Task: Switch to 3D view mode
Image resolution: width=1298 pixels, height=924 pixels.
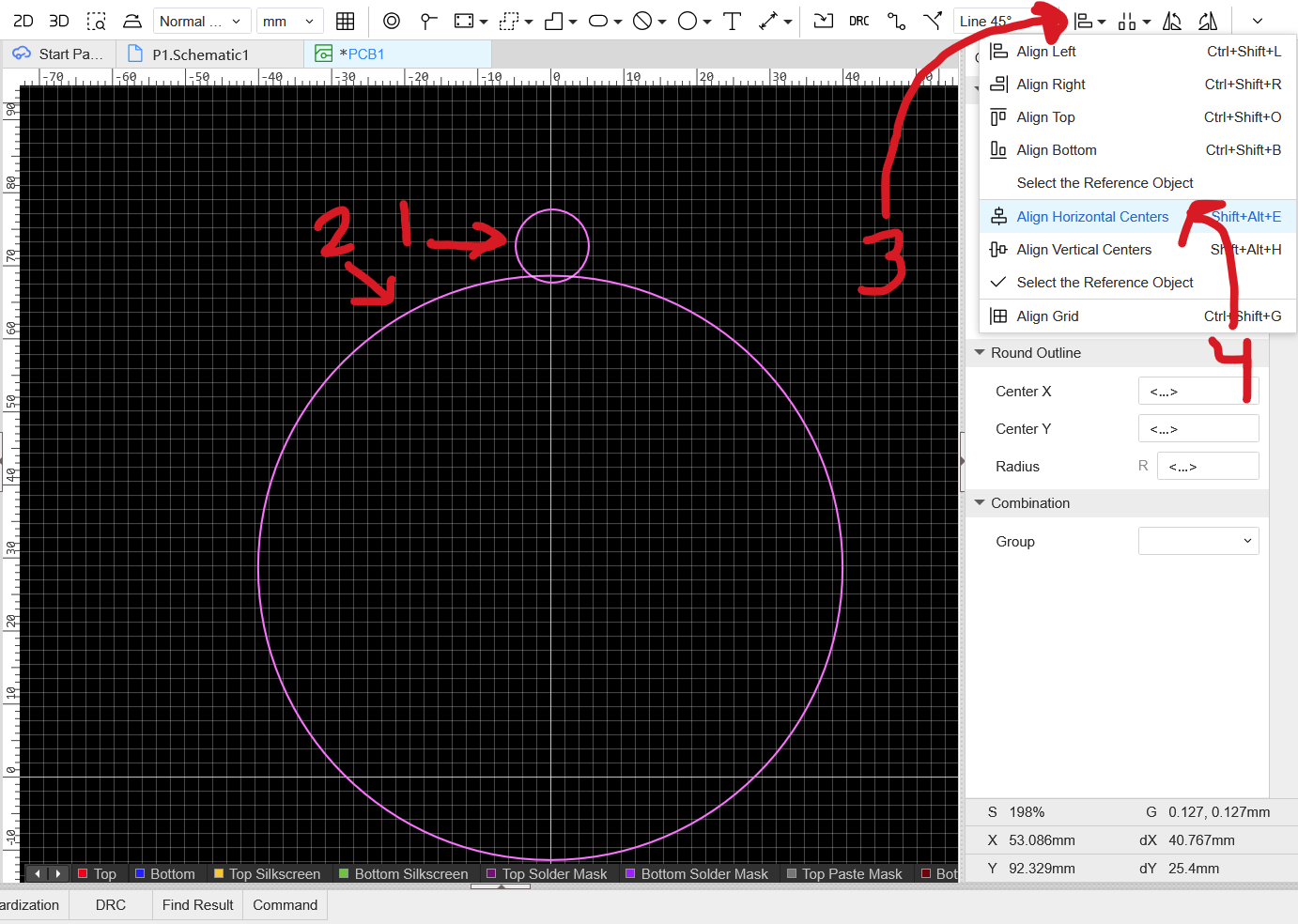Action: click(58, 21)
